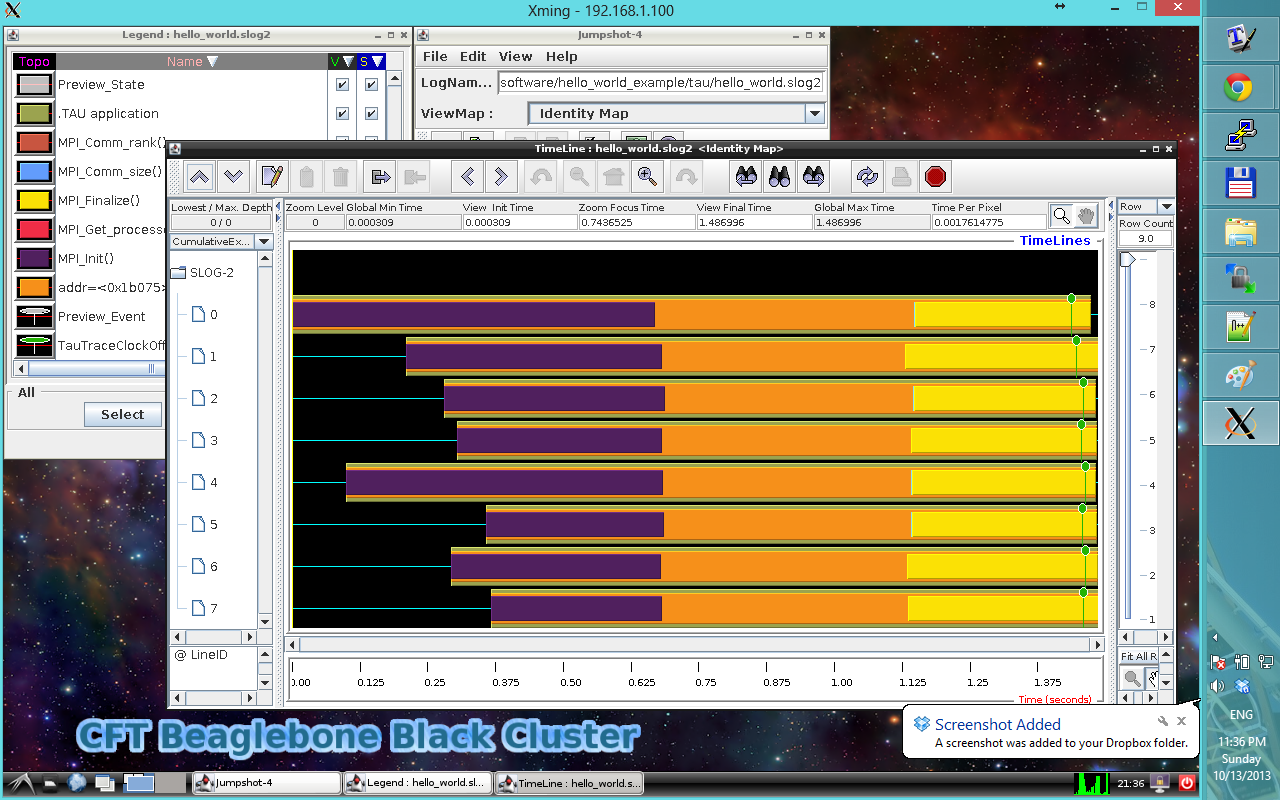
Task: Click the V column header arrow in Legend
Action: [x=347, y=62]
